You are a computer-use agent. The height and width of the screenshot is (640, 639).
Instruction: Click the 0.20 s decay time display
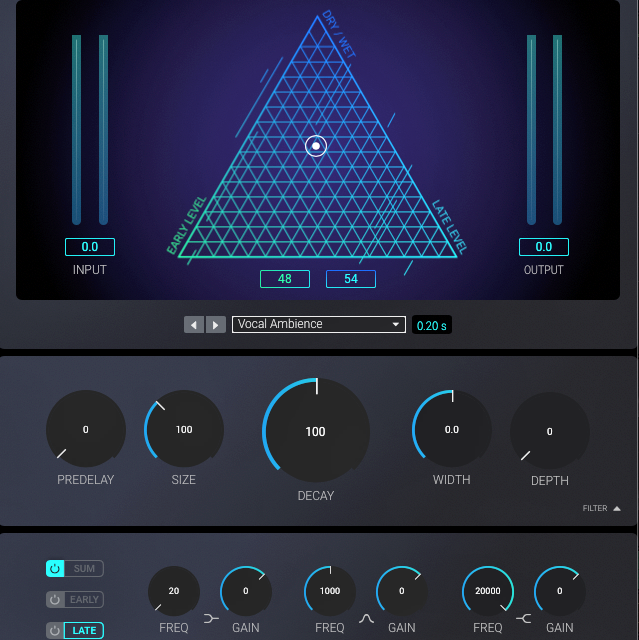(x=432, y=325)
